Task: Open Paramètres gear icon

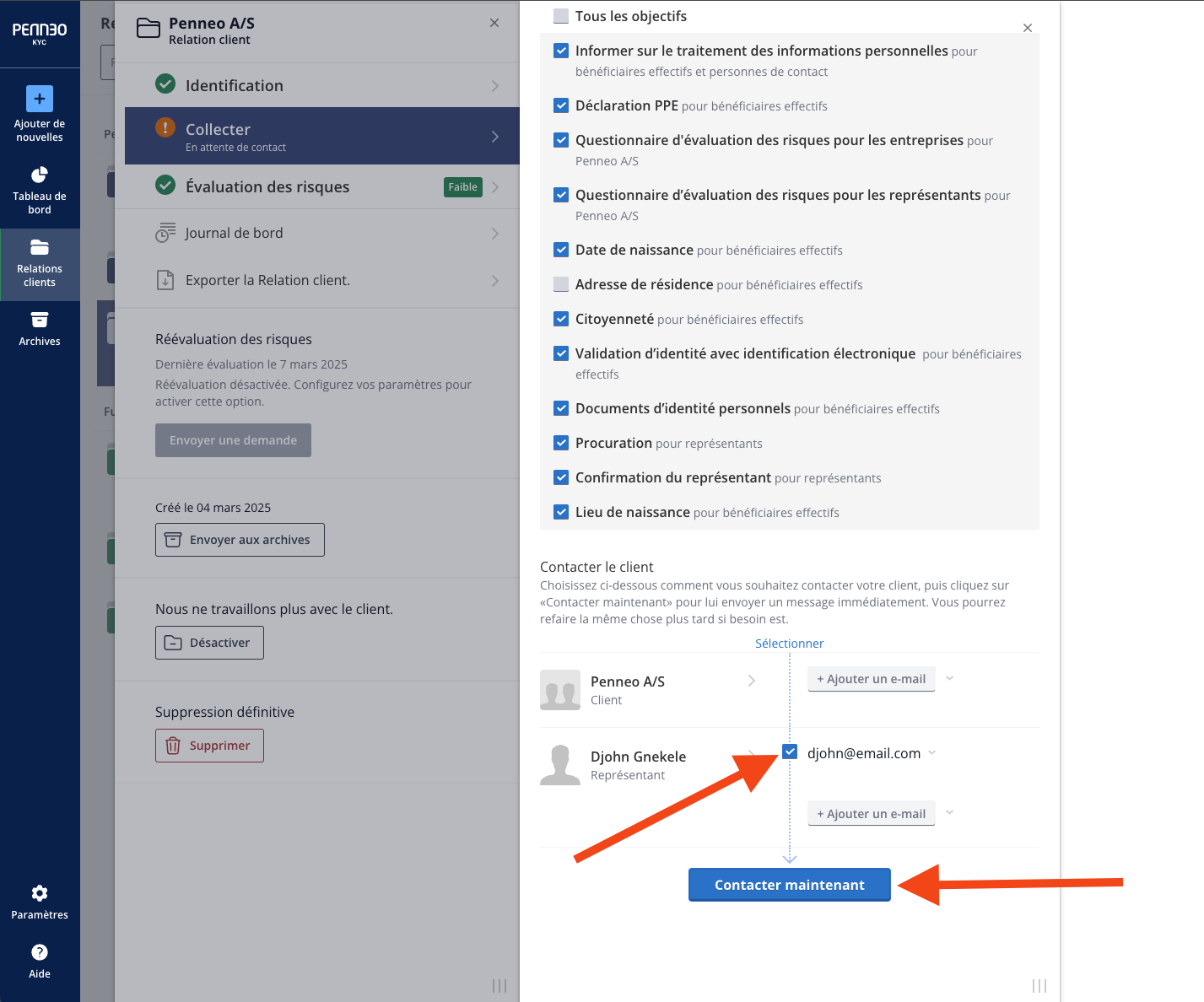Action: coord(40,893)
